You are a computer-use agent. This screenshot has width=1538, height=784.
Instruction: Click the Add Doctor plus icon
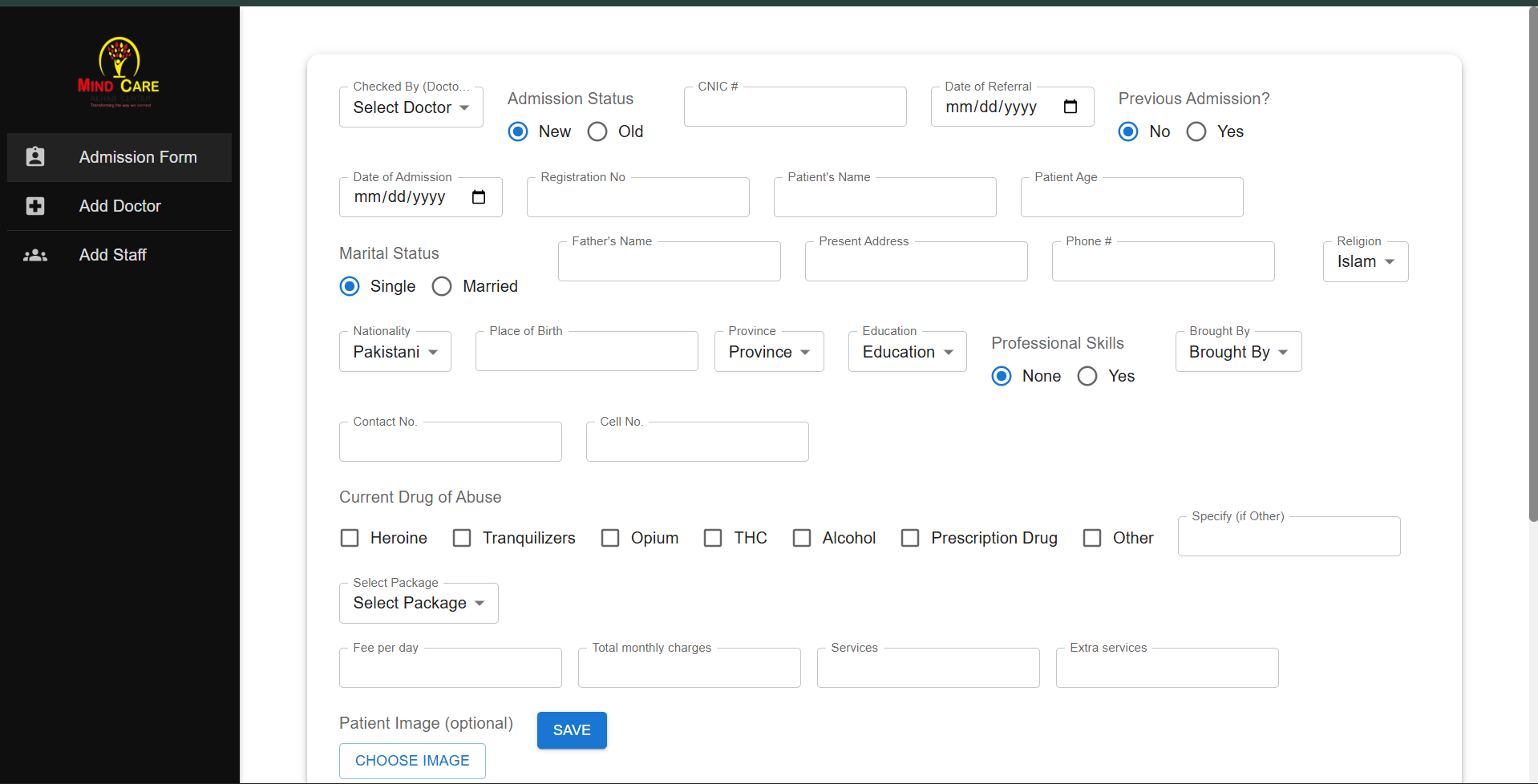[x=35, y=206]
